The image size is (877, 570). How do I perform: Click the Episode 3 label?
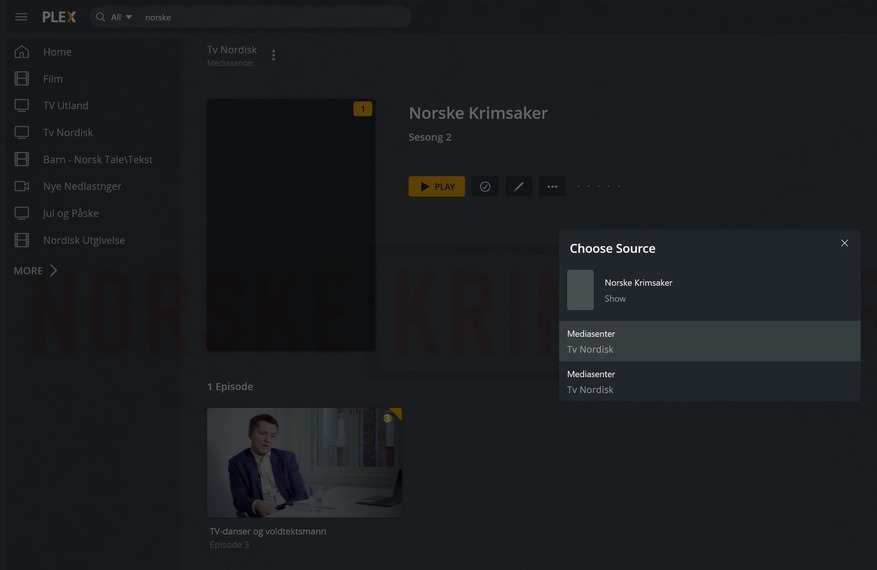[229, 545]
